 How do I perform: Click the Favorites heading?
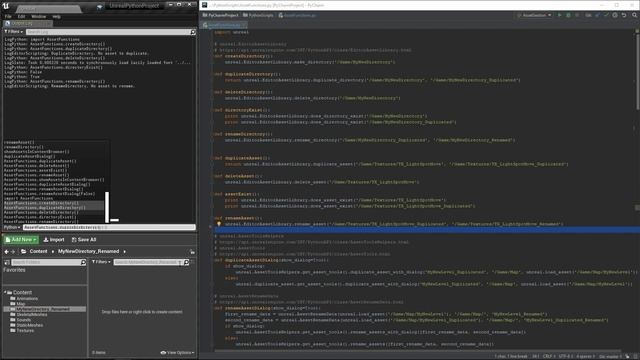click(x=14, y=270)
